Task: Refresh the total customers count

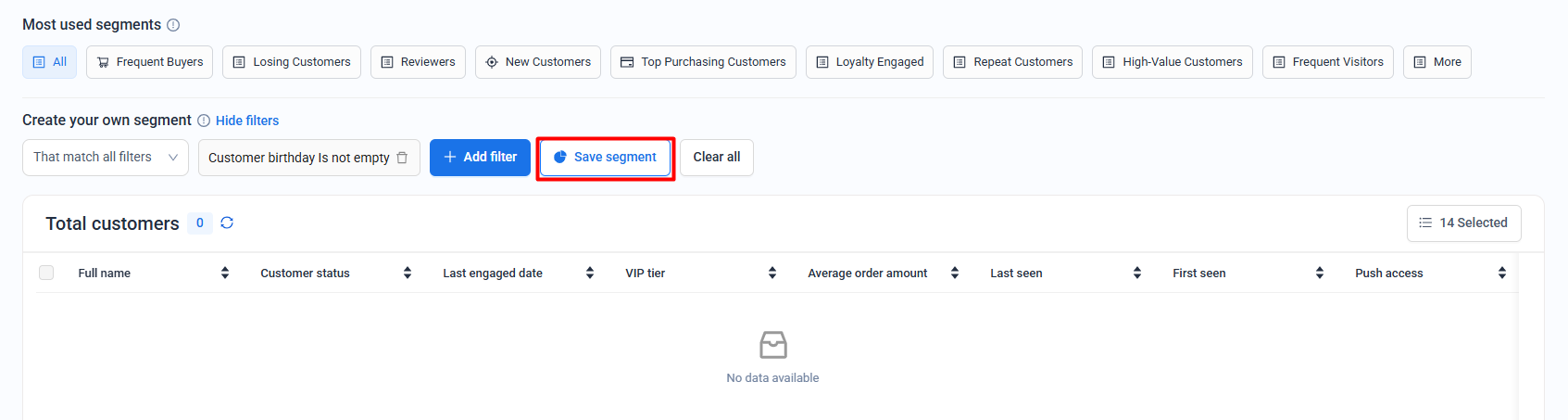Action: (x=227, y=223)
